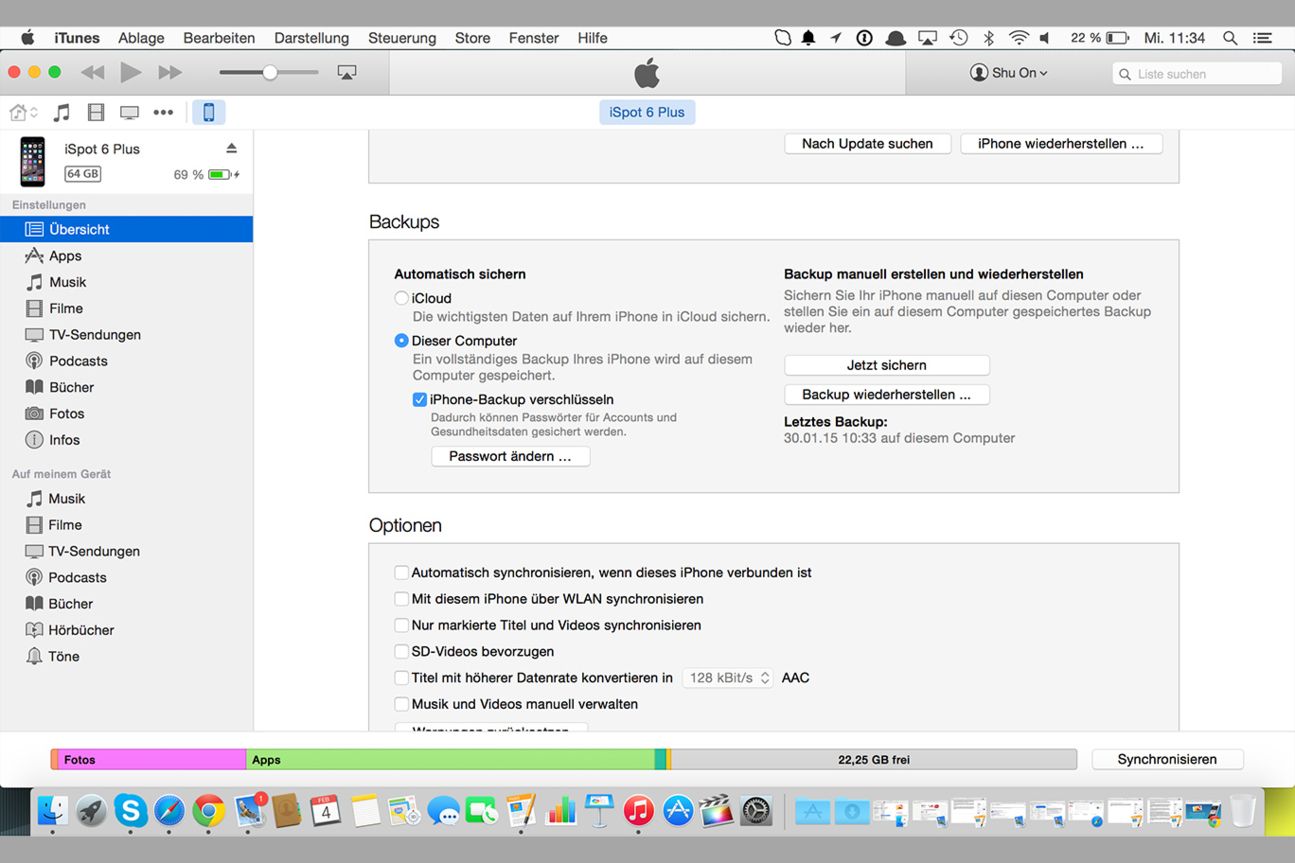Open the Darstellung menu

click(x=311, y=38)
